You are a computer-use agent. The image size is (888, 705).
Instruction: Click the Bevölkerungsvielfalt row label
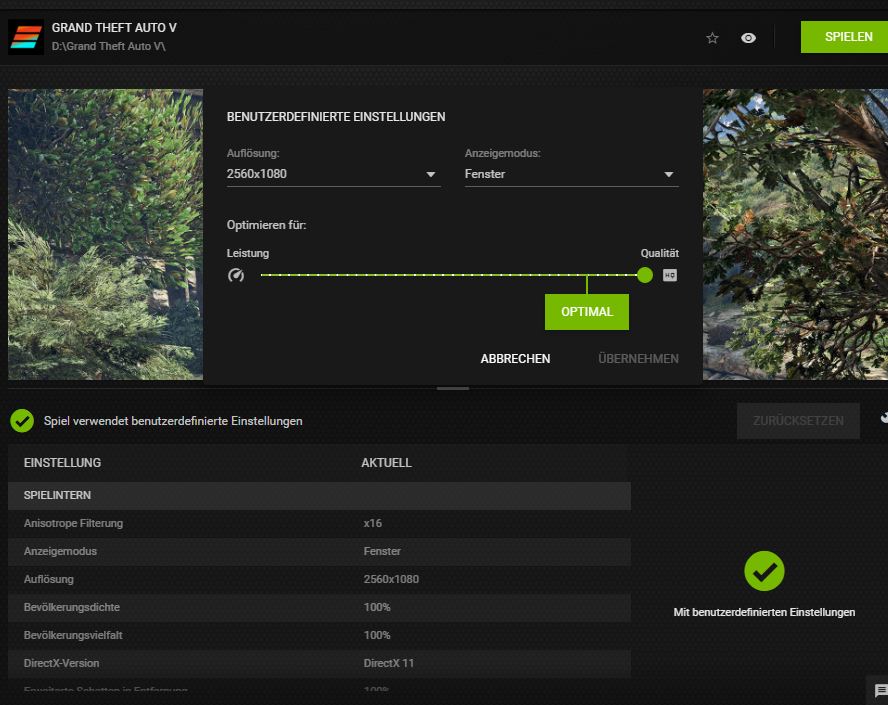tap(73, 635)
